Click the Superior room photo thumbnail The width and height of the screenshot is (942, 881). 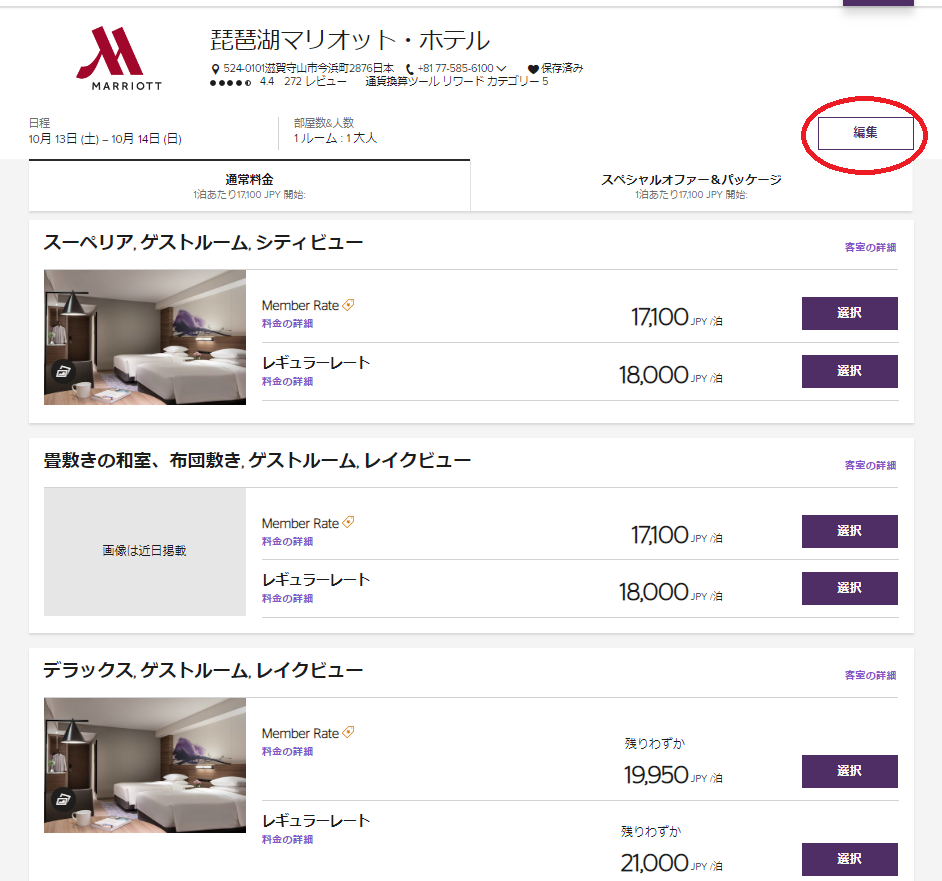pyautogui.click(x=145, y=337)
